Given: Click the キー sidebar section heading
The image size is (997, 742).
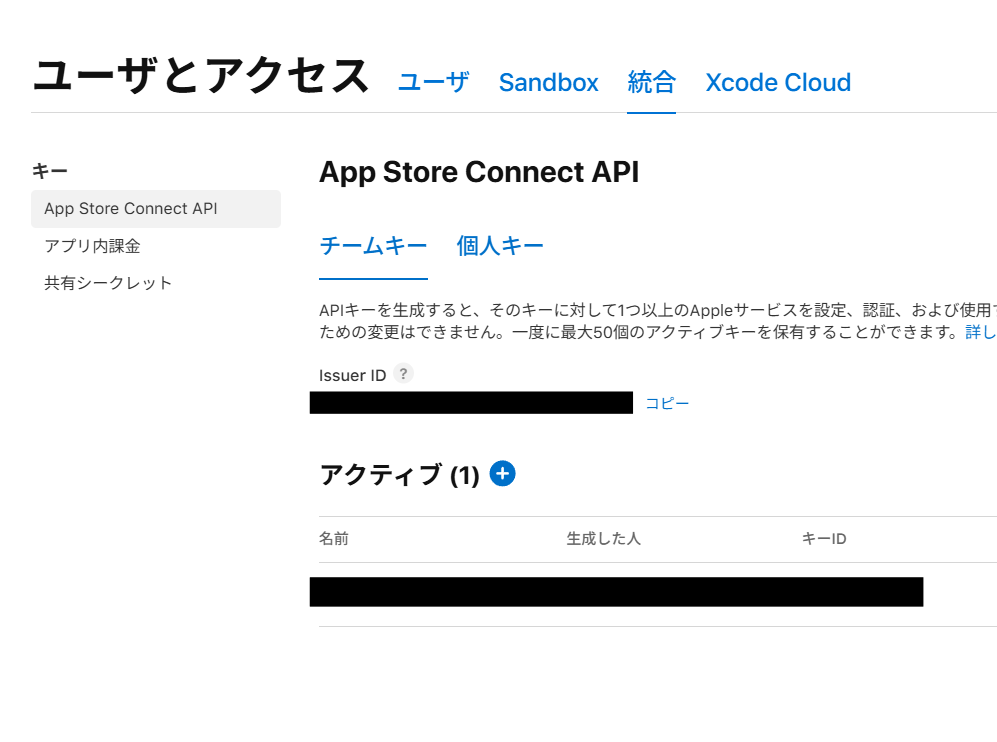Looking at the screenshot, I should click(x=50, y=170).
